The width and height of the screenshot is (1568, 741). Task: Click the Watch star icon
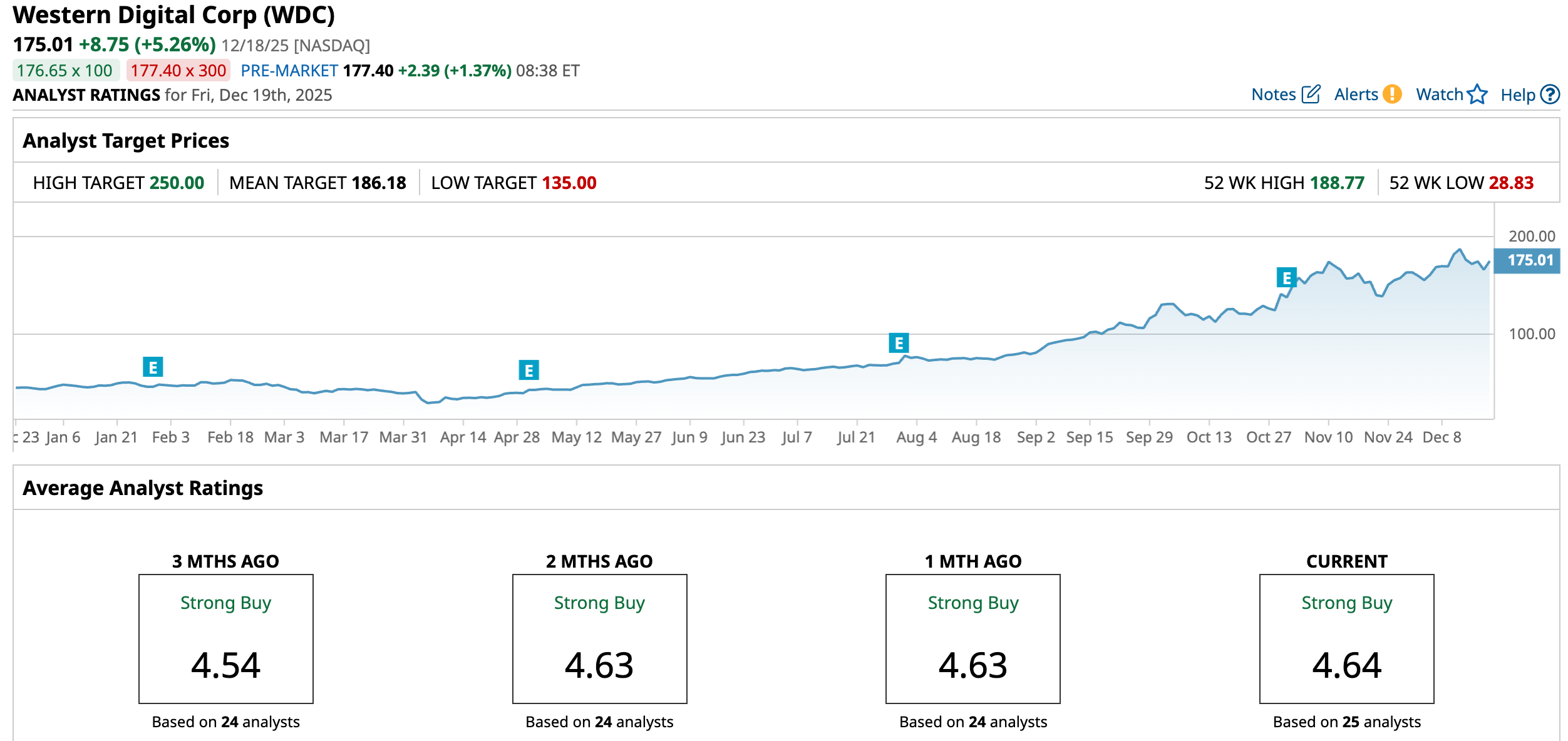coord(1477,95)
